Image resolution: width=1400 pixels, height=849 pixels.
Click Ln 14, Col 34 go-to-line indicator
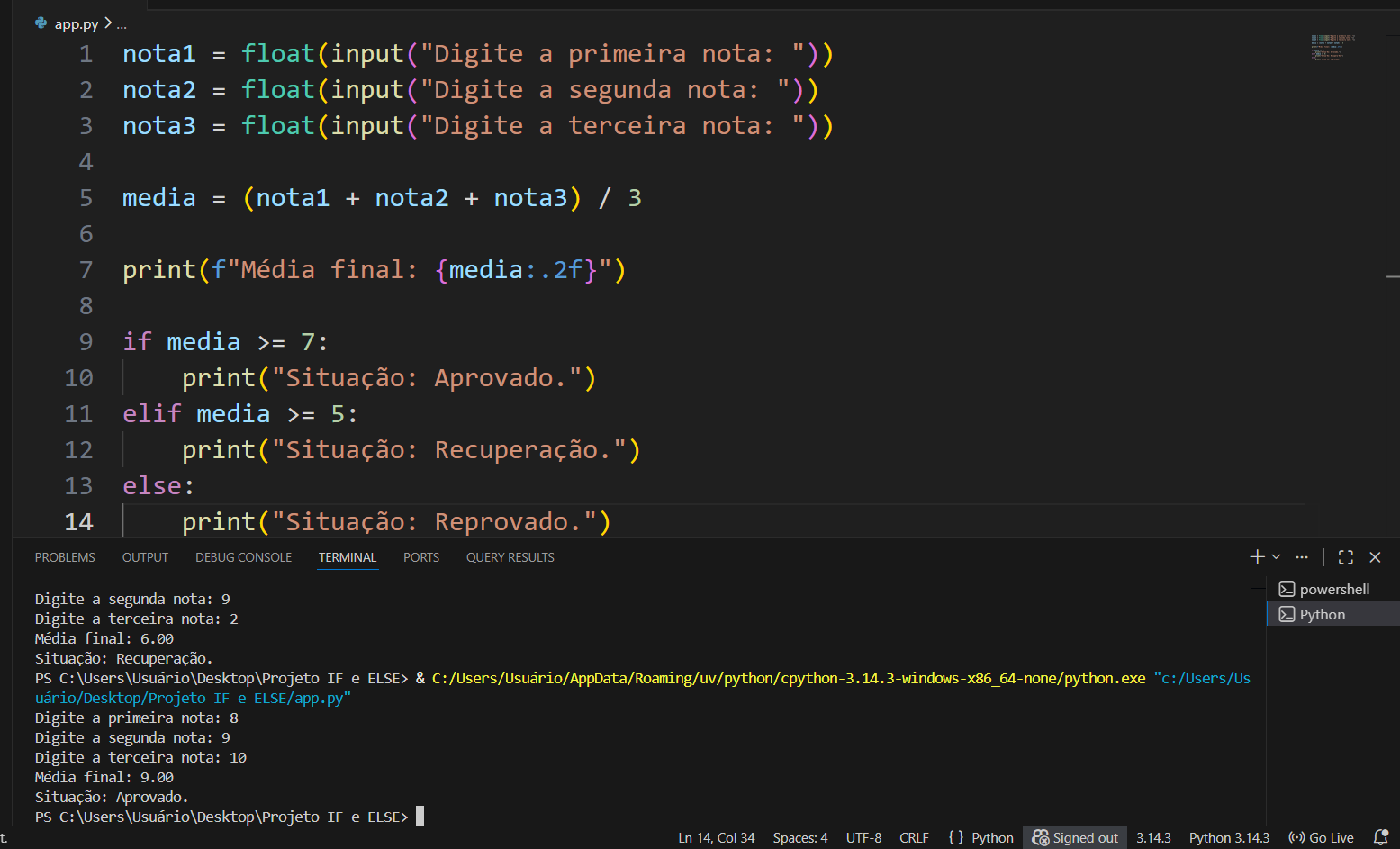point(716,837)
